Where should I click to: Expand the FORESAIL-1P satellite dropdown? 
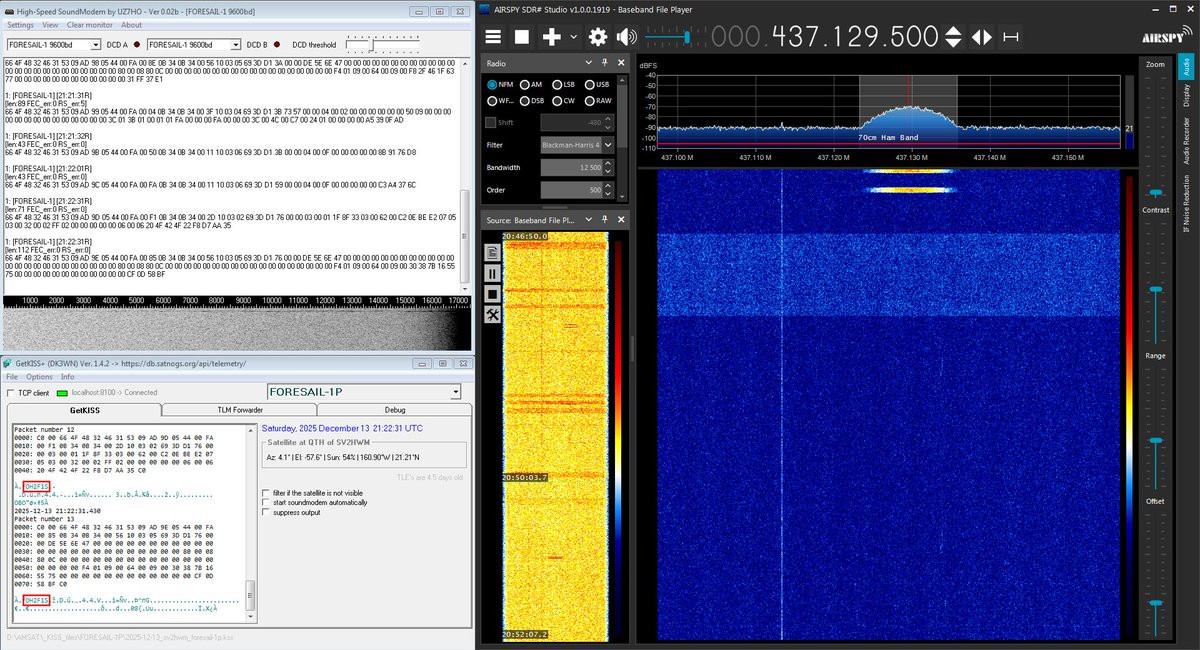365,392
